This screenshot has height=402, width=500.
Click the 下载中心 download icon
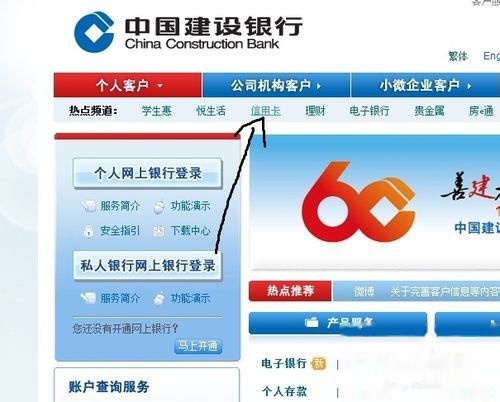click(159, 231)
